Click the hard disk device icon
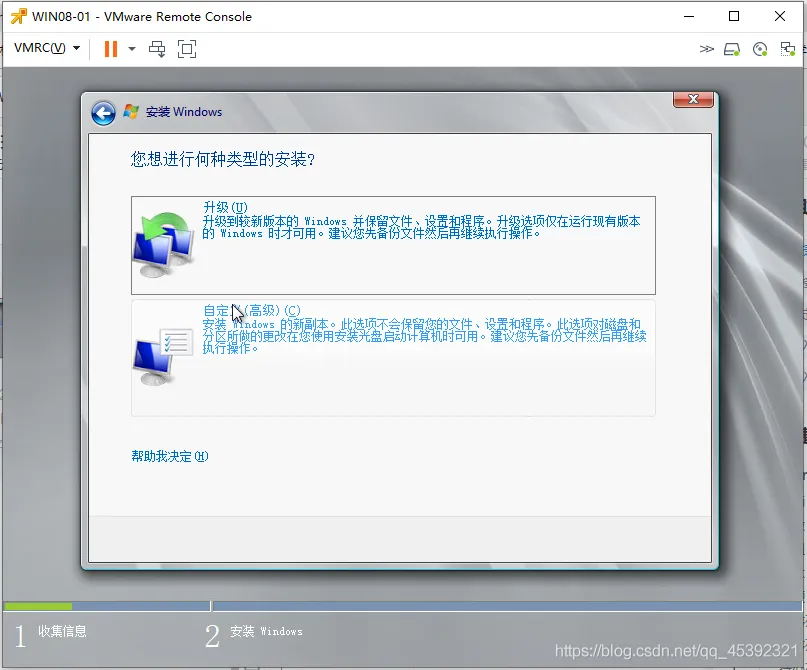This screenshot has height=670, width=807. 732,49
